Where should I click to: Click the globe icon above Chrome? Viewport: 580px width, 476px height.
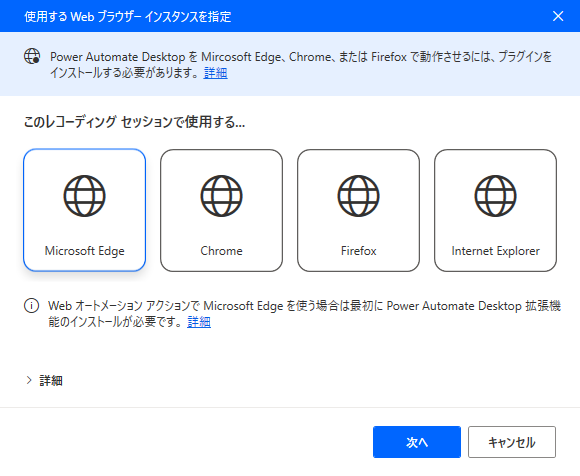pos(221,196)
